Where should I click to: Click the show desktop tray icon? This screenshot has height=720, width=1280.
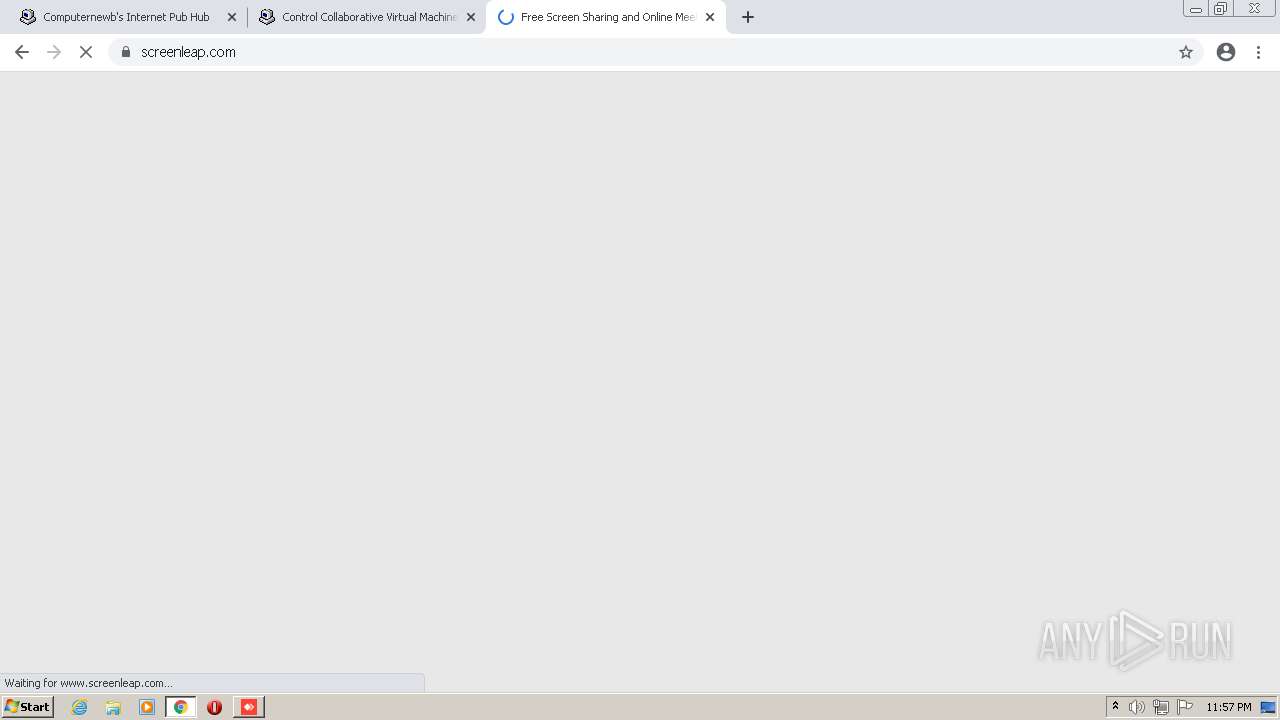[1268, 707]
